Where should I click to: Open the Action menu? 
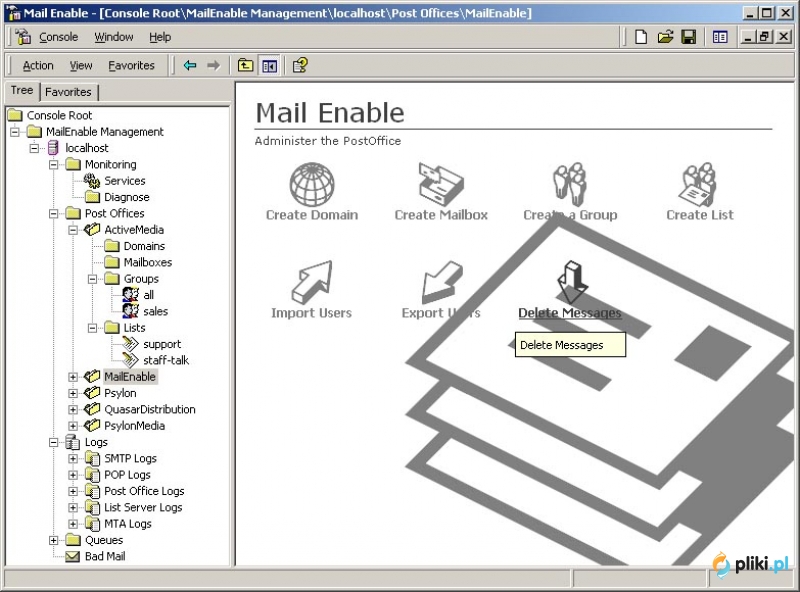38,65
